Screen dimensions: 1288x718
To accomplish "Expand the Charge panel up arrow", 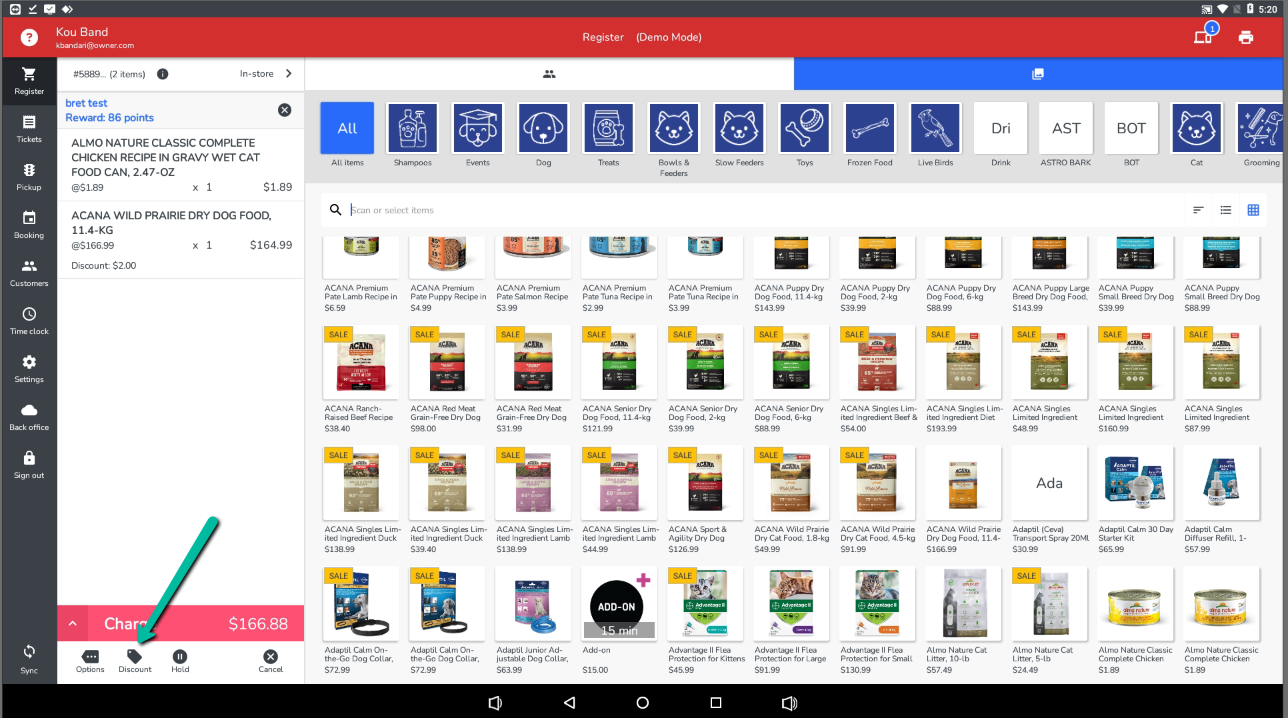I will click(x=72, y=624).
